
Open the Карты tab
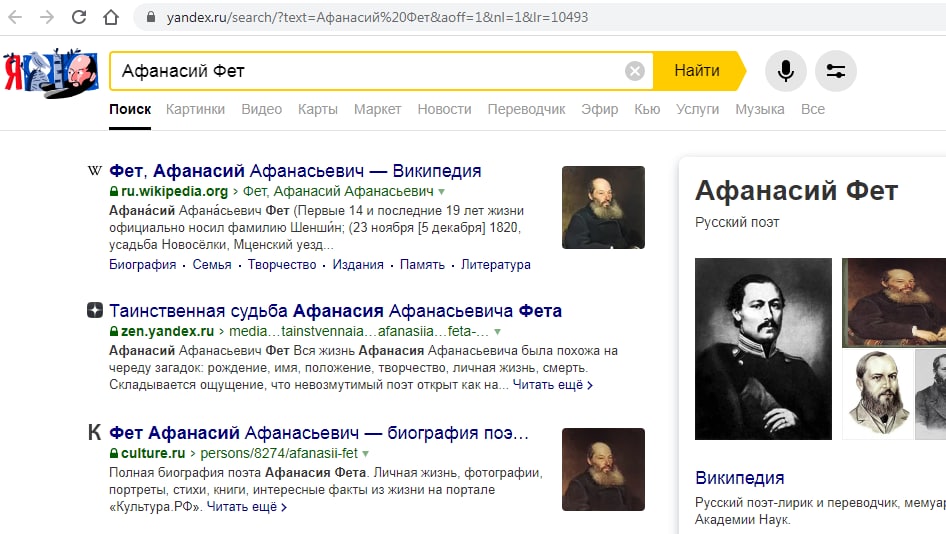[x=318, y=109]
